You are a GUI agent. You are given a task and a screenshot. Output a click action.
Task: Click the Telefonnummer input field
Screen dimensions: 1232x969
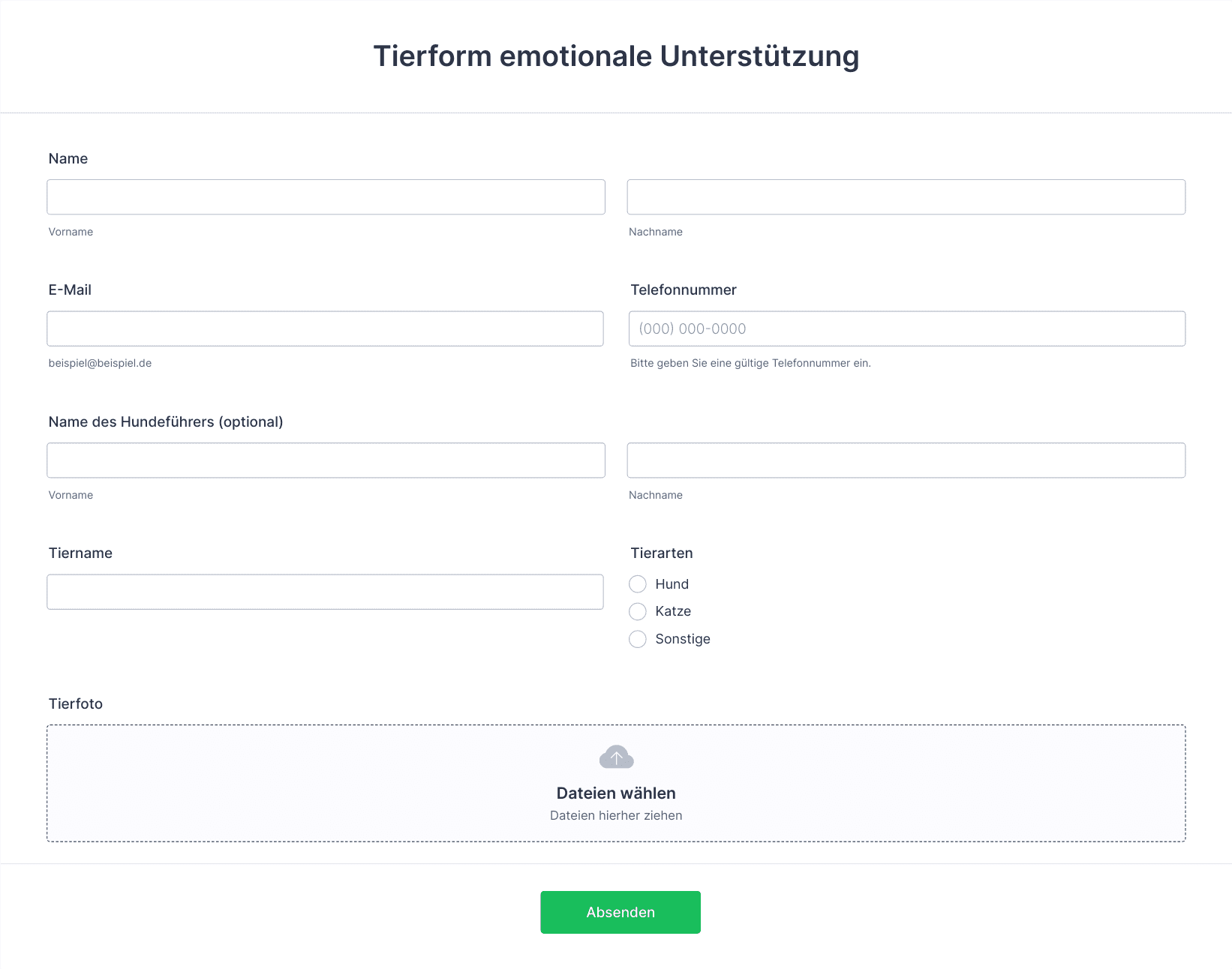tap(907, 328)
